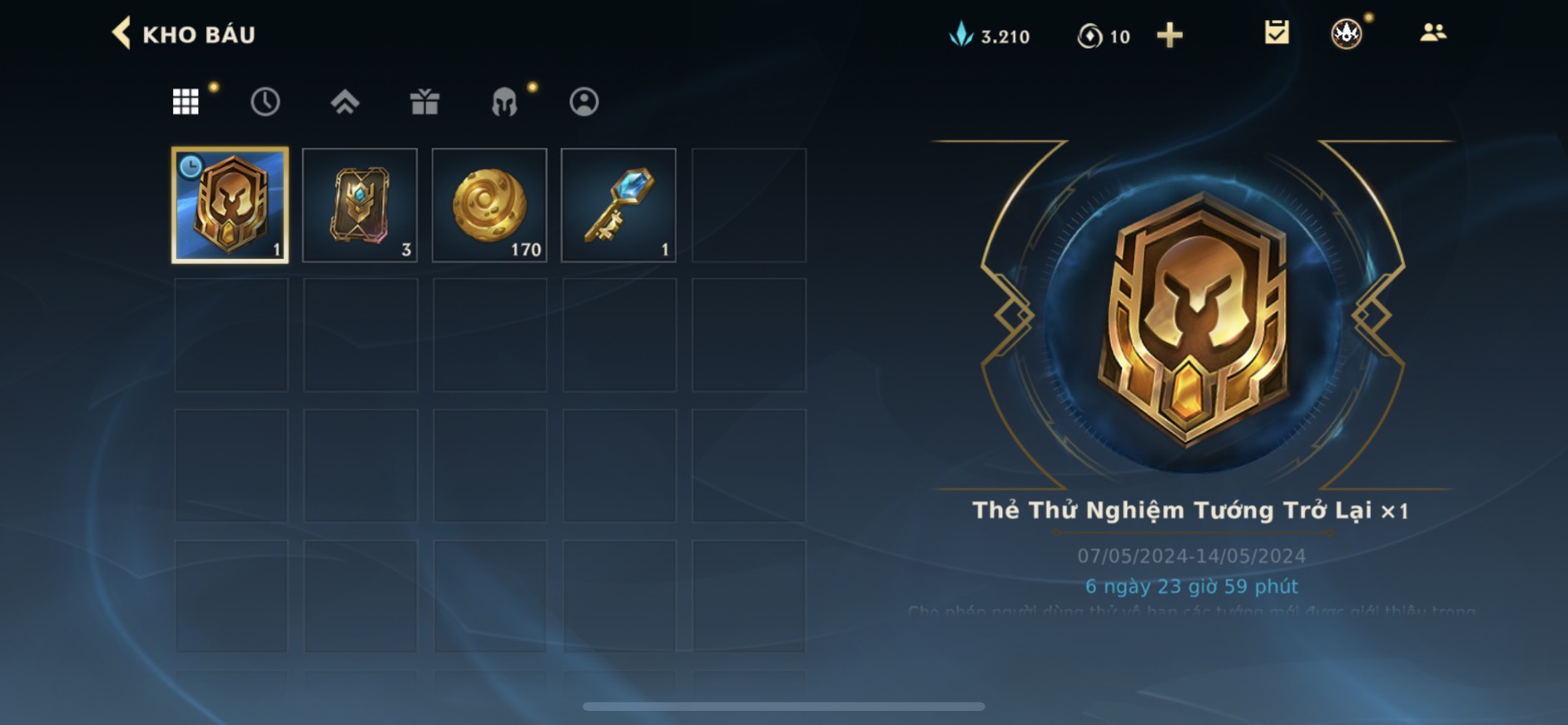Tap the Wild Cores balance of 10
The image size is (1568, 725).
tap(1104, 36)
